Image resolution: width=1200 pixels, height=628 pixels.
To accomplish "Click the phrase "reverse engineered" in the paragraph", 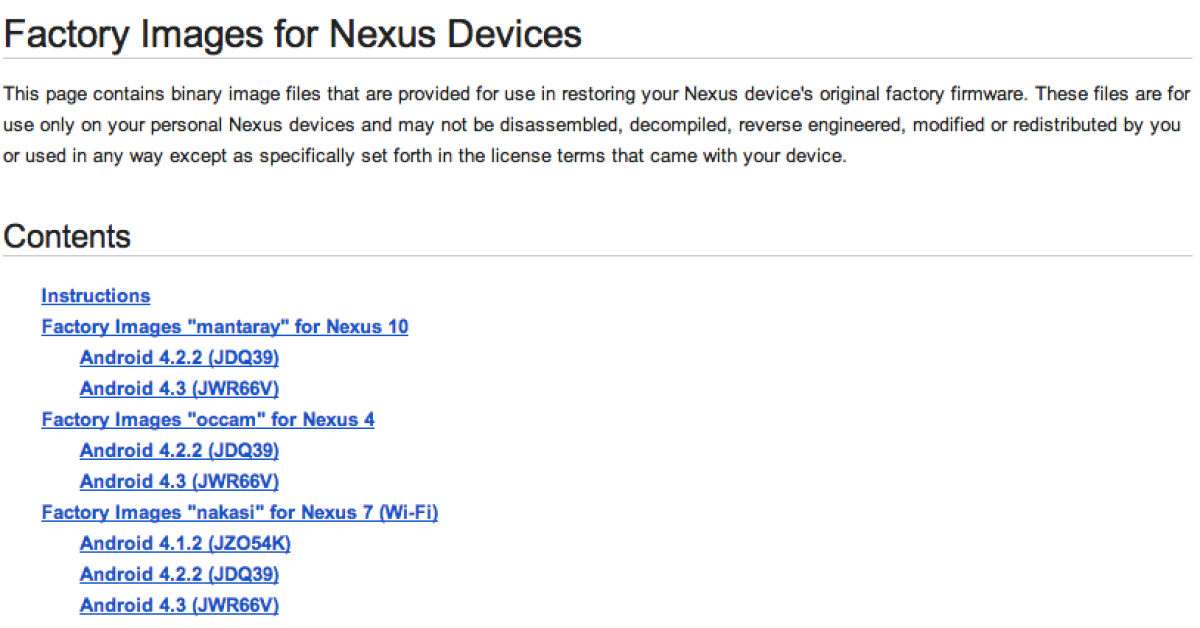I will click(723, 125).
